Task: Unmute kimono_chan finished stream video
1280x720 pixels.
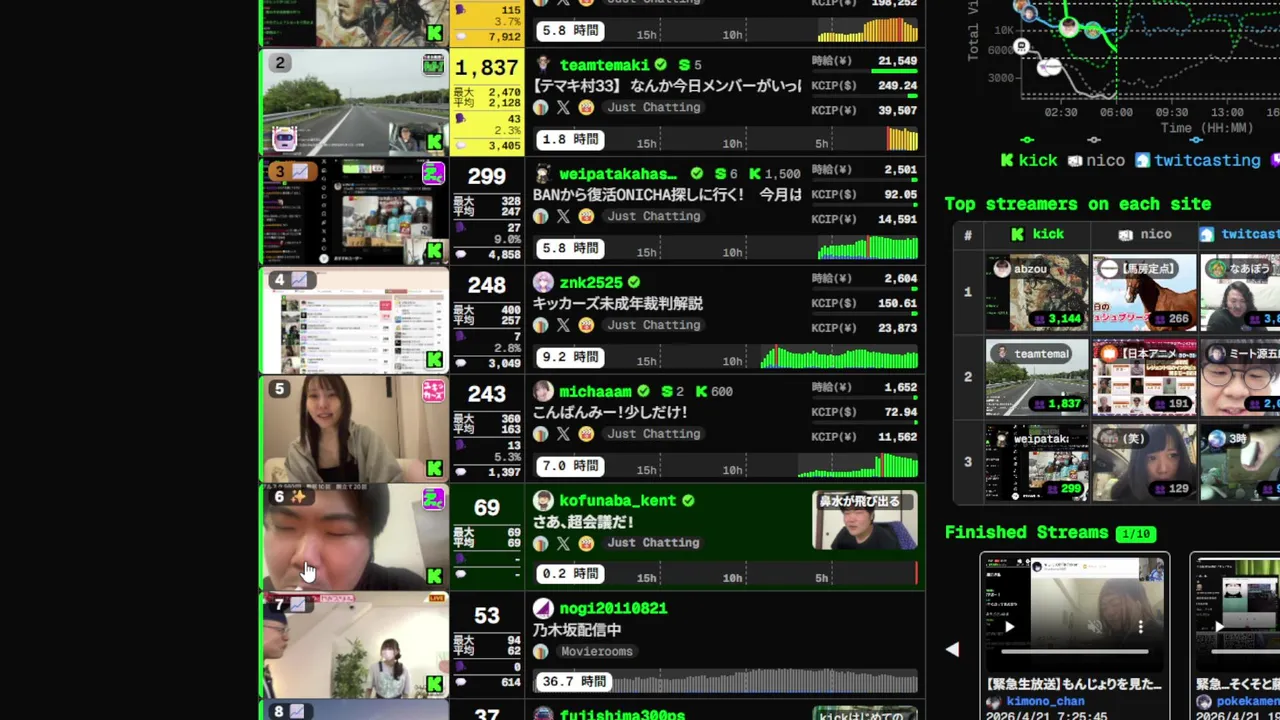Action: [x=1095, y=628]
